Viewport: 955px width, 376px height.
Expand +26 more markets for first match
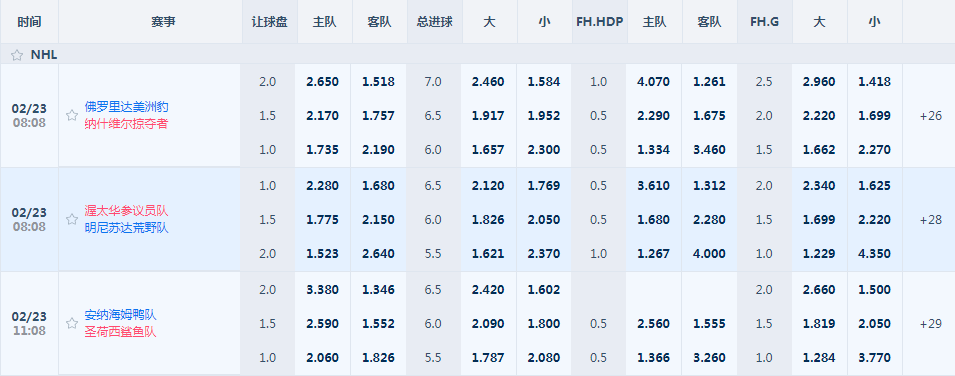(x=931, y=115)
